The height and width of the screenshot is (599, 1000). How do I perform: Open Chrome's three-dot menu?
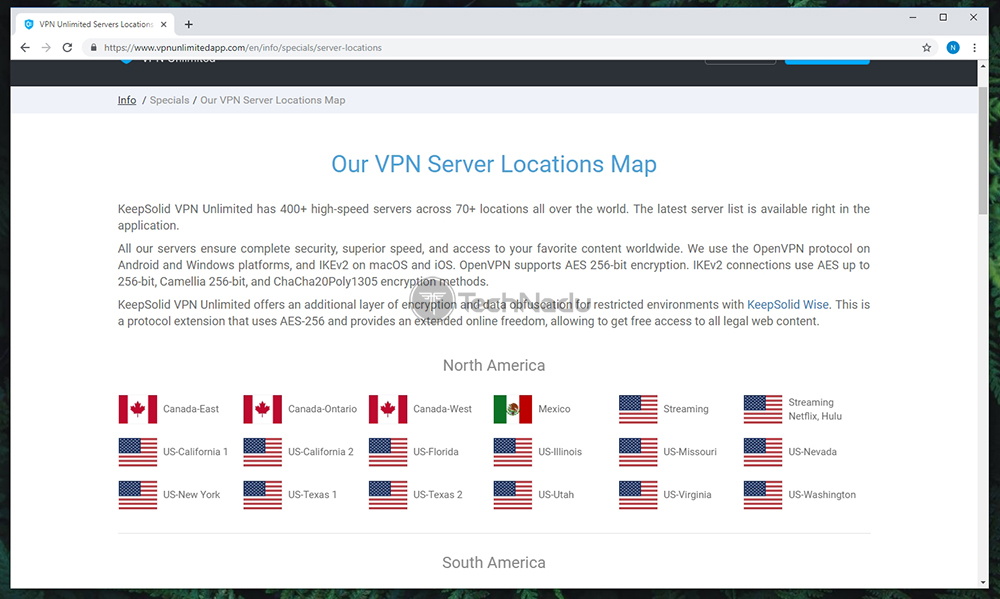974,47
